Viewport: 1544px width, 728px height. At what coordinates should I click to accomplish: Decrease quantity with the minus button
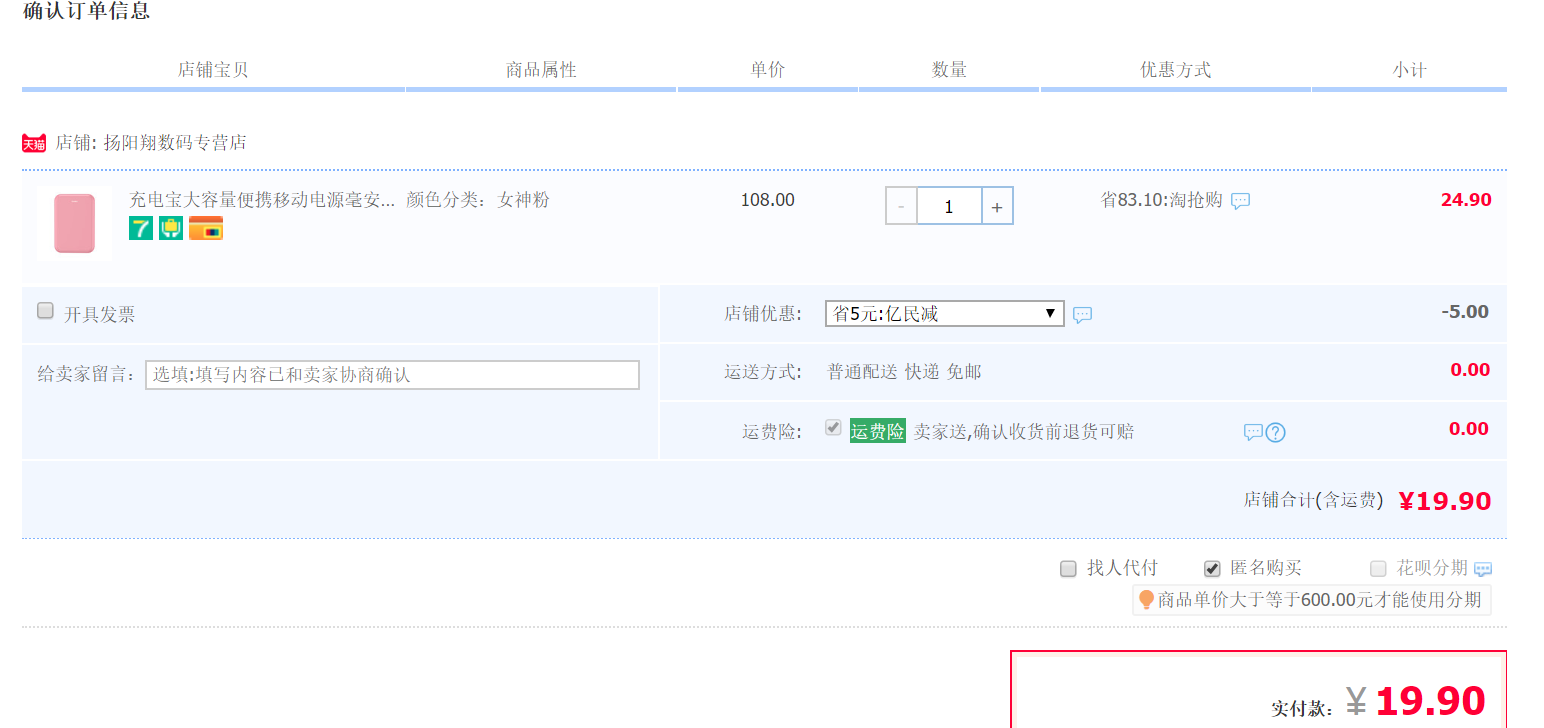coord(901,206)
